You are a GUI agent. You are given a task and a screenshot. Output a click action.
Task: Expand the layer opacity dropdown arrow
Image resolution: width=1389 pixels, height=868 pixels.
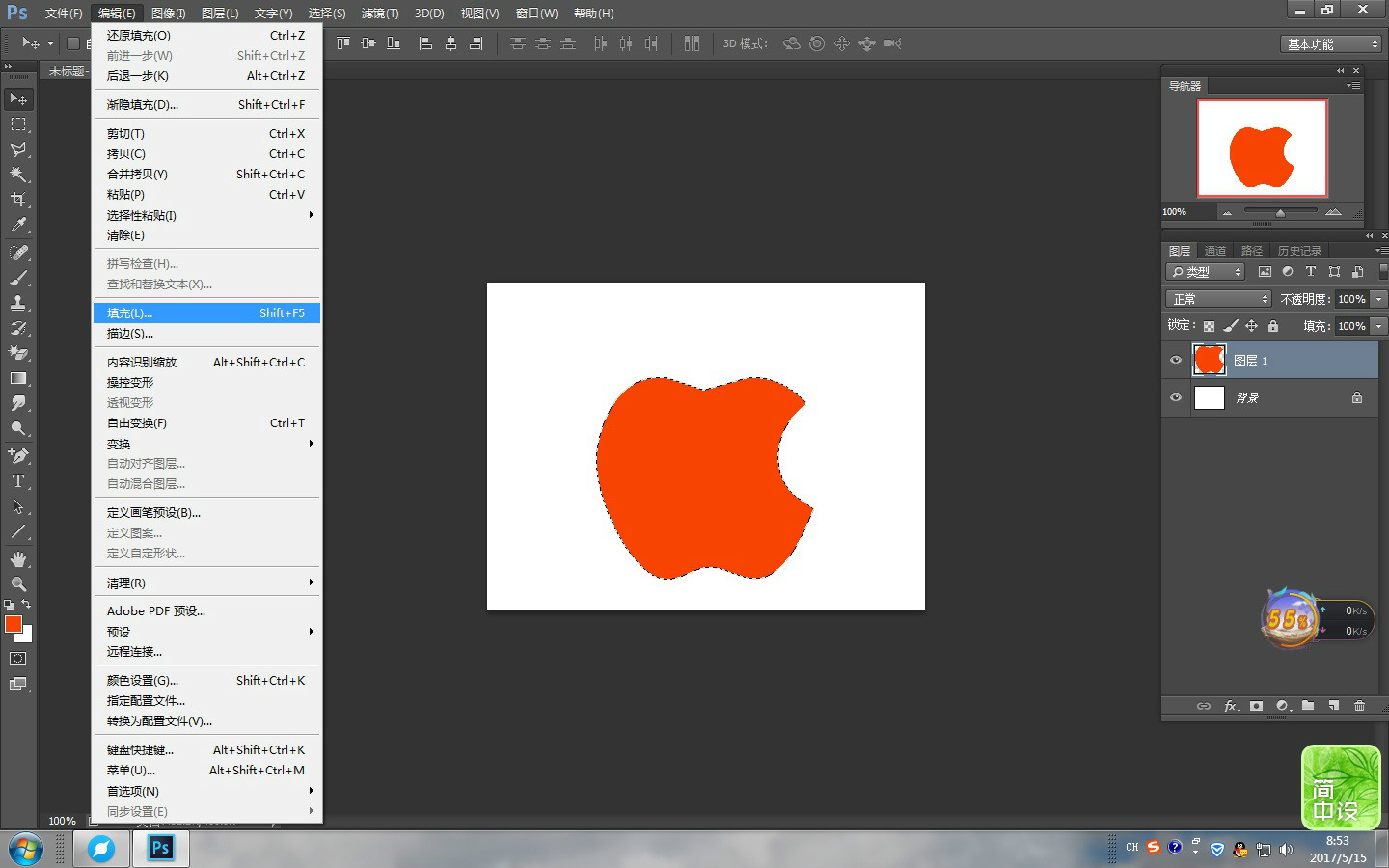point(1378,299)
